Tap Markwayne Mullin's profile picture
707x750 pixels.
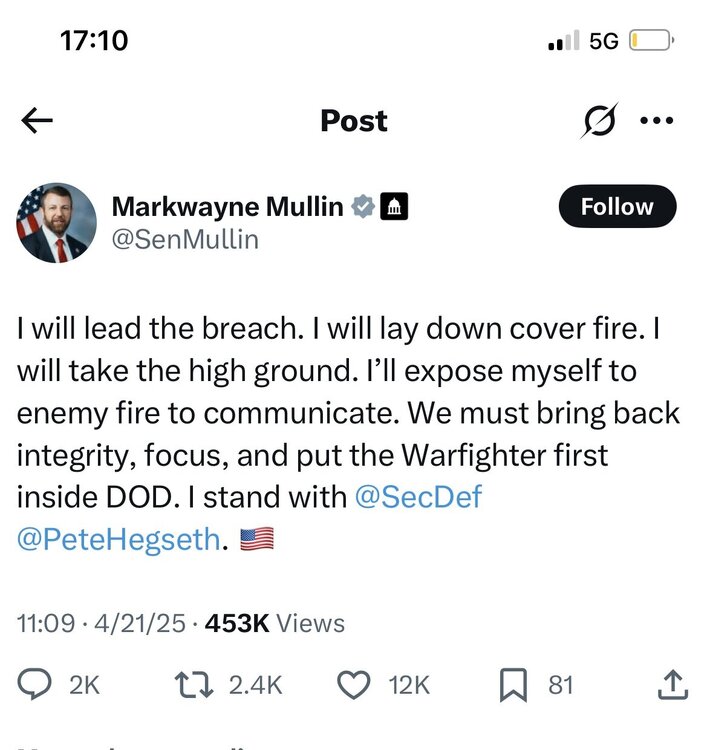point(56,223)
